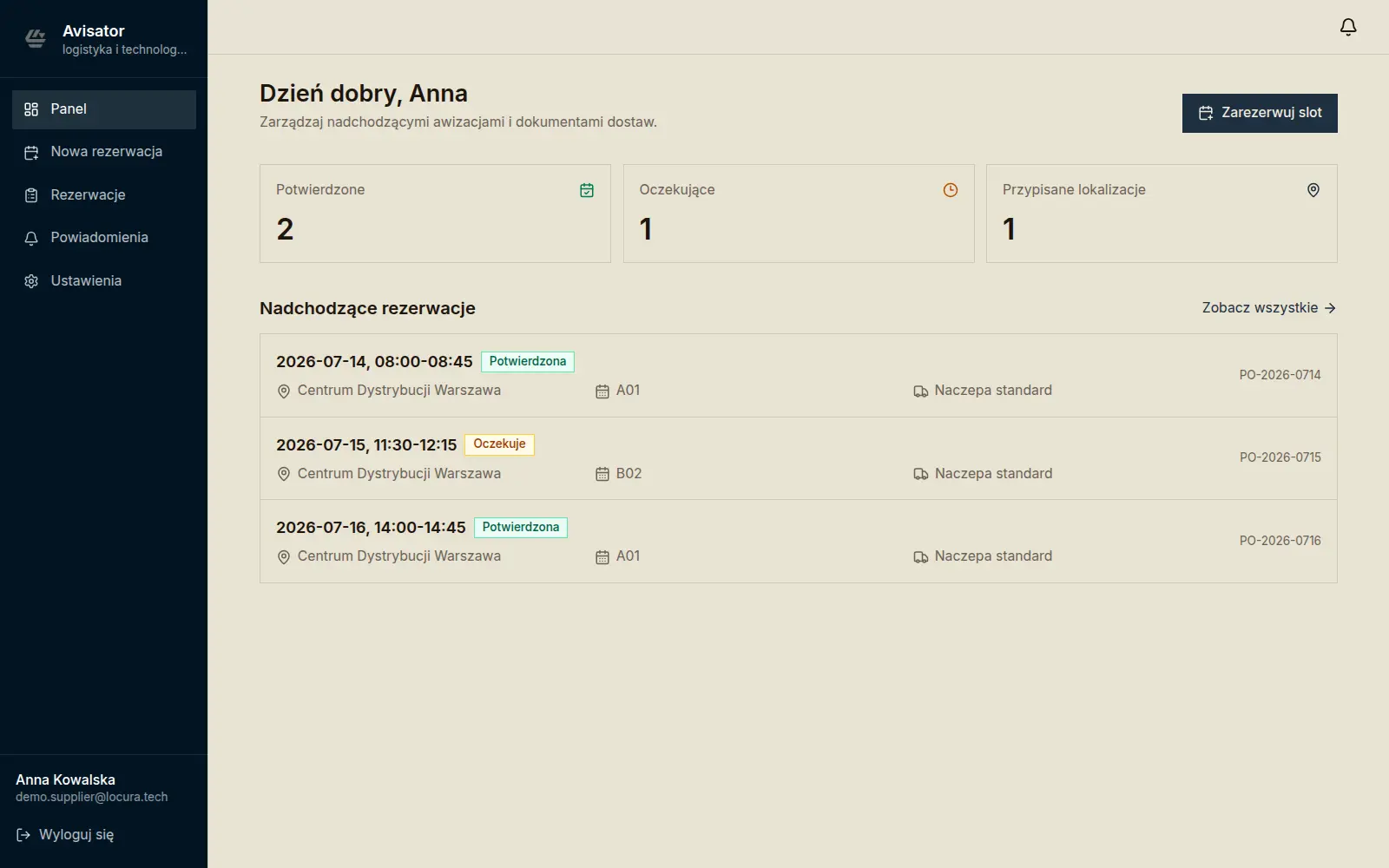Open the Panel menu item
This screenshot has height=868, width=1389.
(104, 109)
